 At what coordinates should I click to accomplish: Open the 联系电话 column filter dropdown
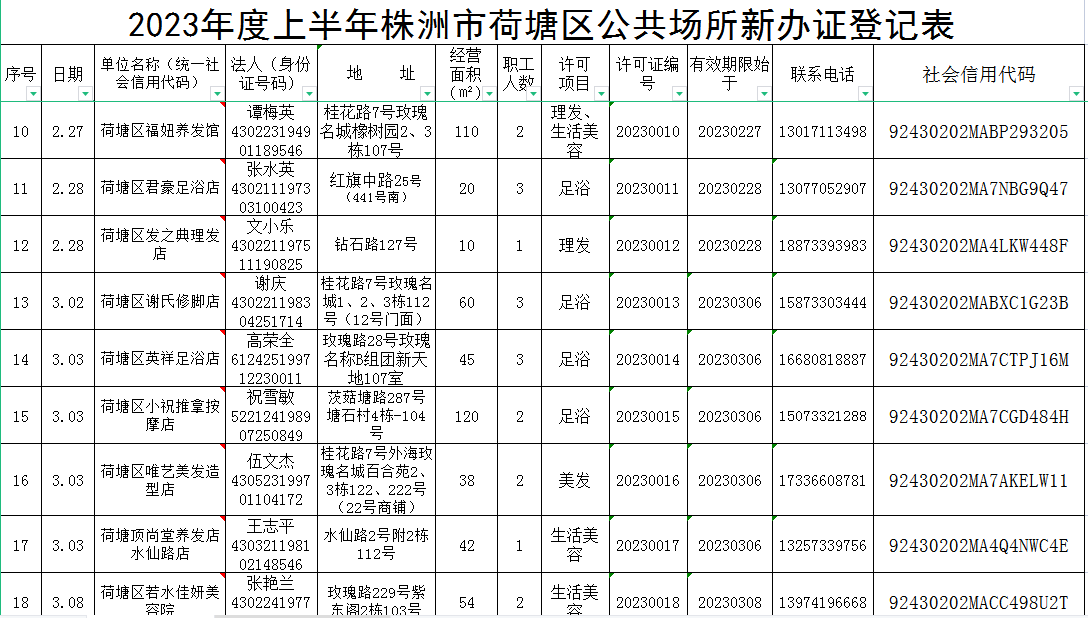[x=865, y=94]
